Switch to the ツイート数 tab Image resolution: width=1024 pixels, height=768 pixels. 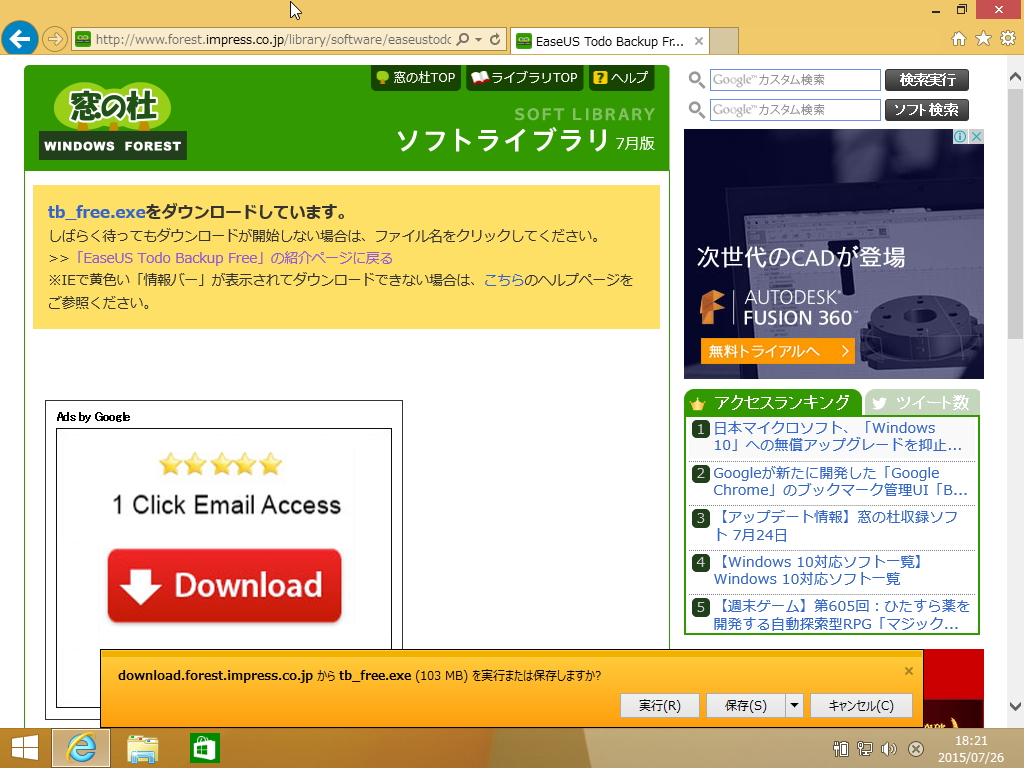click(x=922, y=402)
